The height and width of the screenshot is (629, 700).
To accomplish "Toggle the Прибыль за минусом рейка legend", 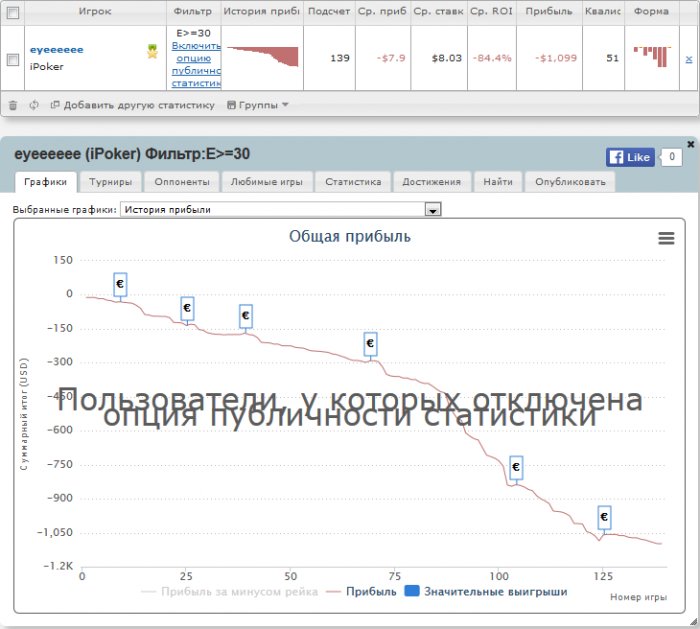I will click(x=229, y=592).
